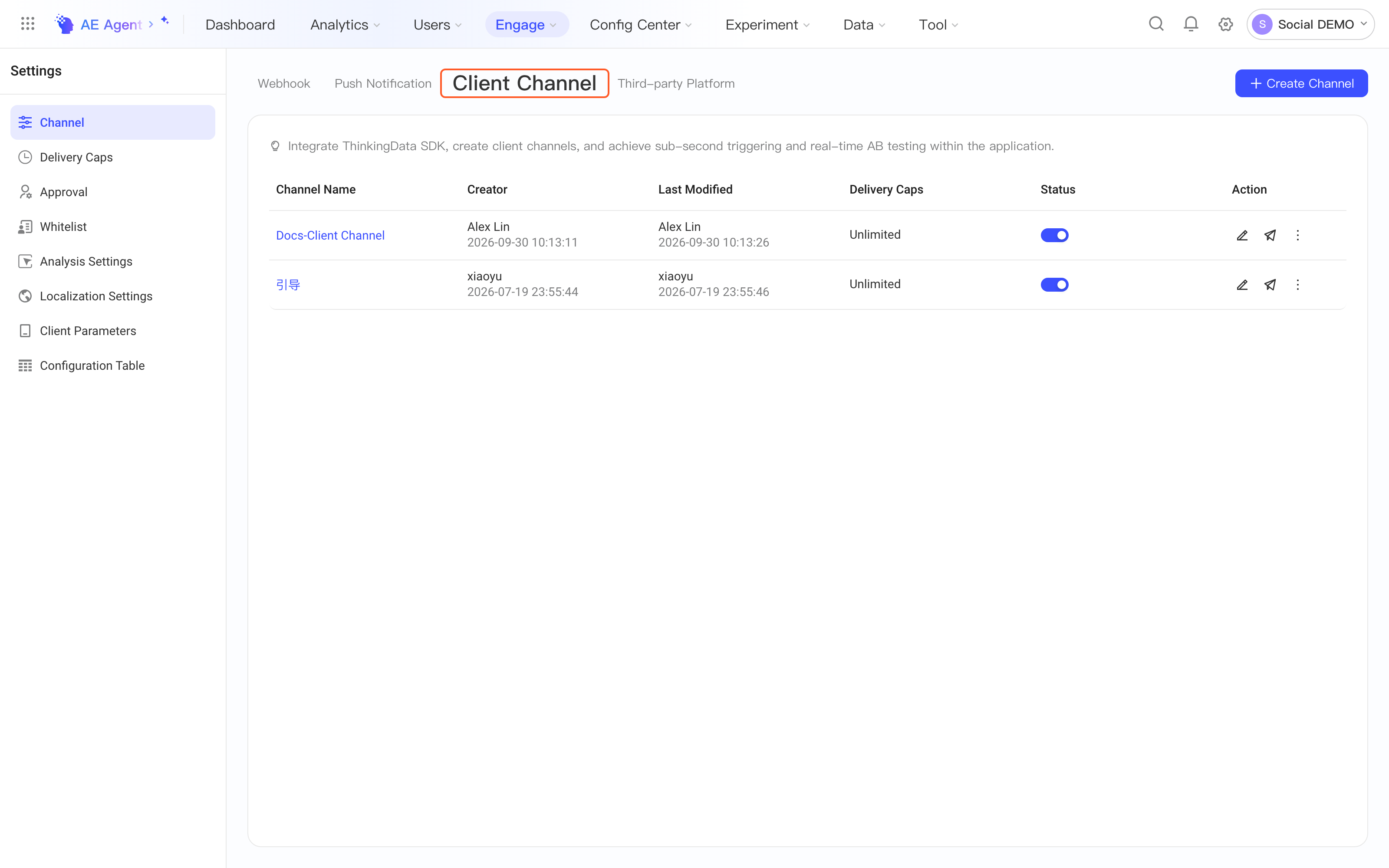Expand the Experiment dropdown menu

coord(767,25)
